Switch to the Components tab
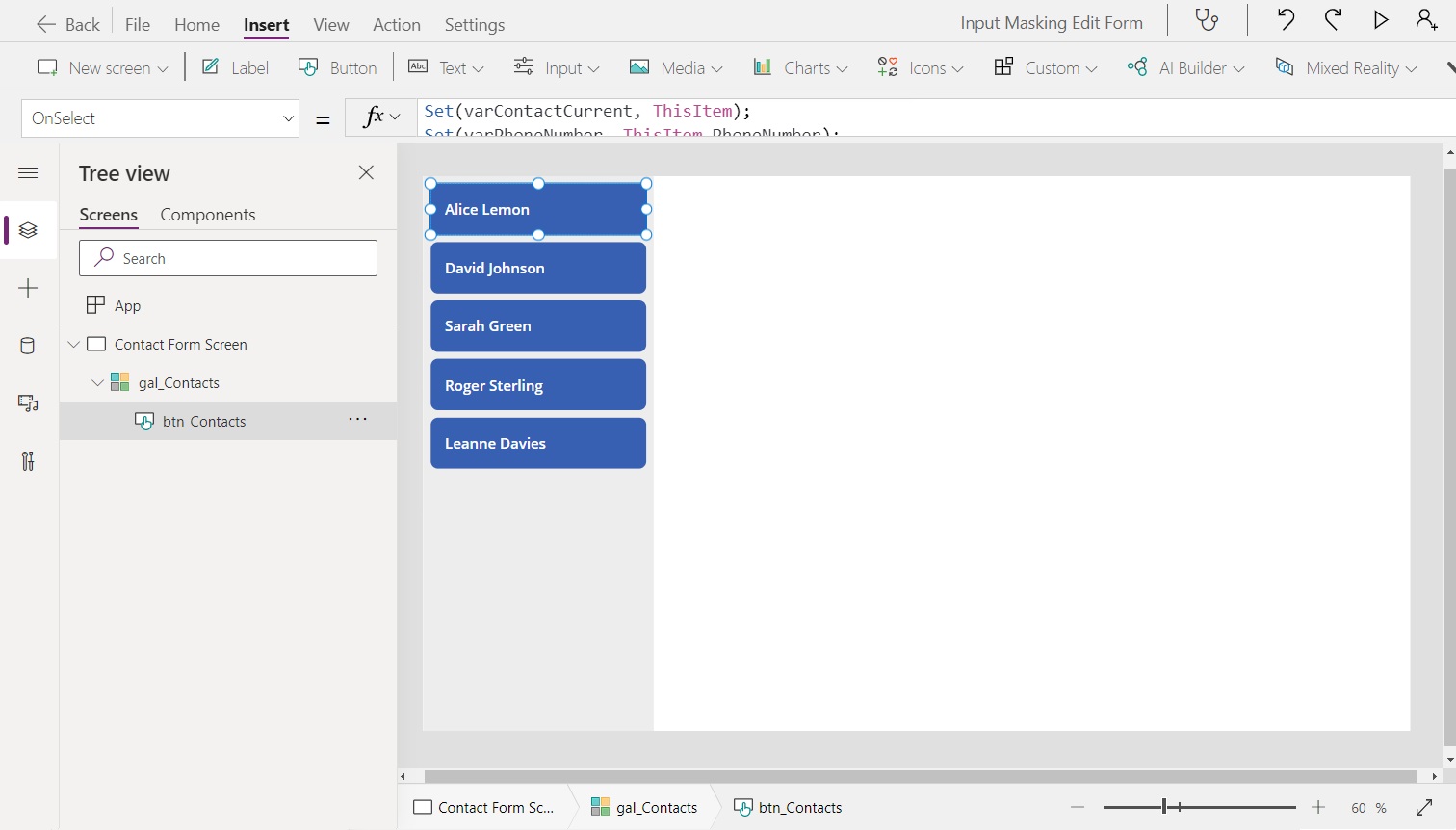The width and height of the screenshot is (1456, 830). 207,215
